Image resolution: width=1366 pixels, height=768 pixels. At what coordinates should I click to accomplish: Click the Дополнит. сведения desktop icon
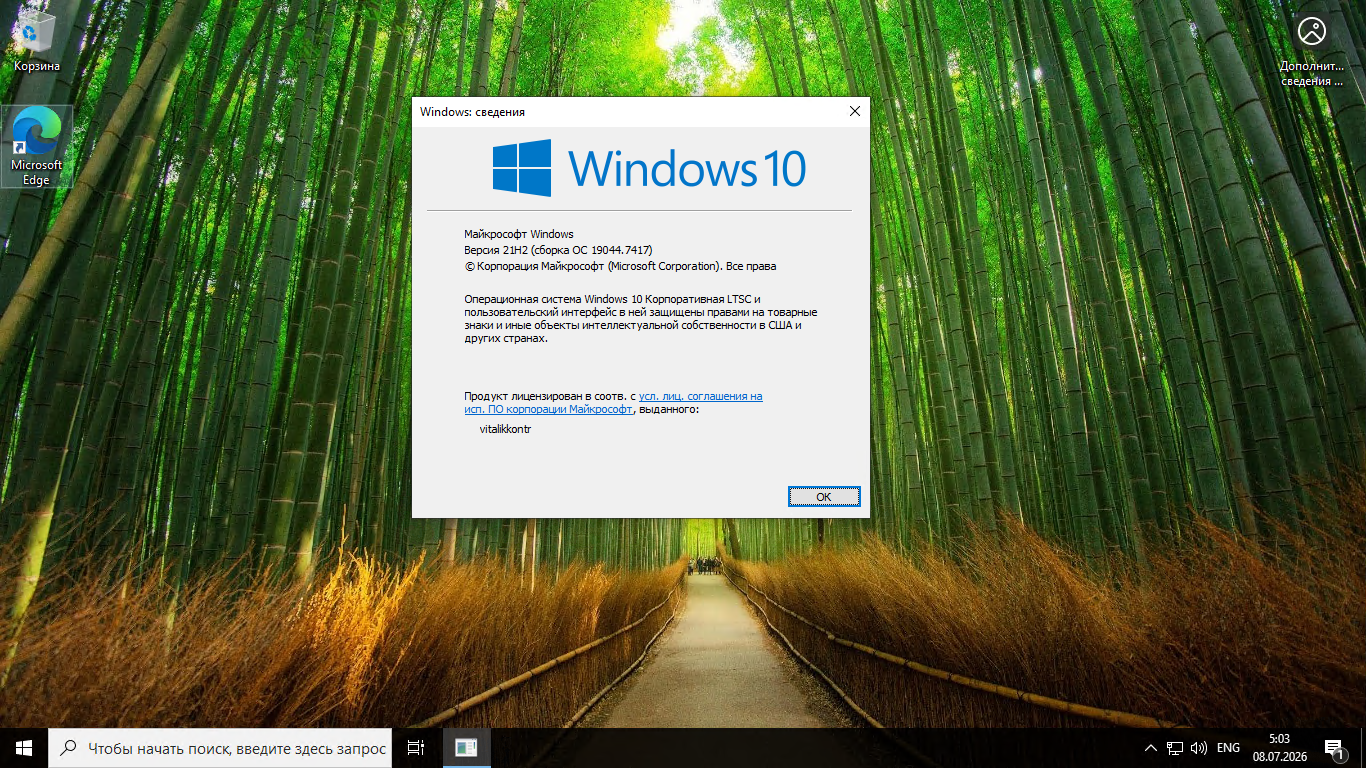coord(1311,50)
